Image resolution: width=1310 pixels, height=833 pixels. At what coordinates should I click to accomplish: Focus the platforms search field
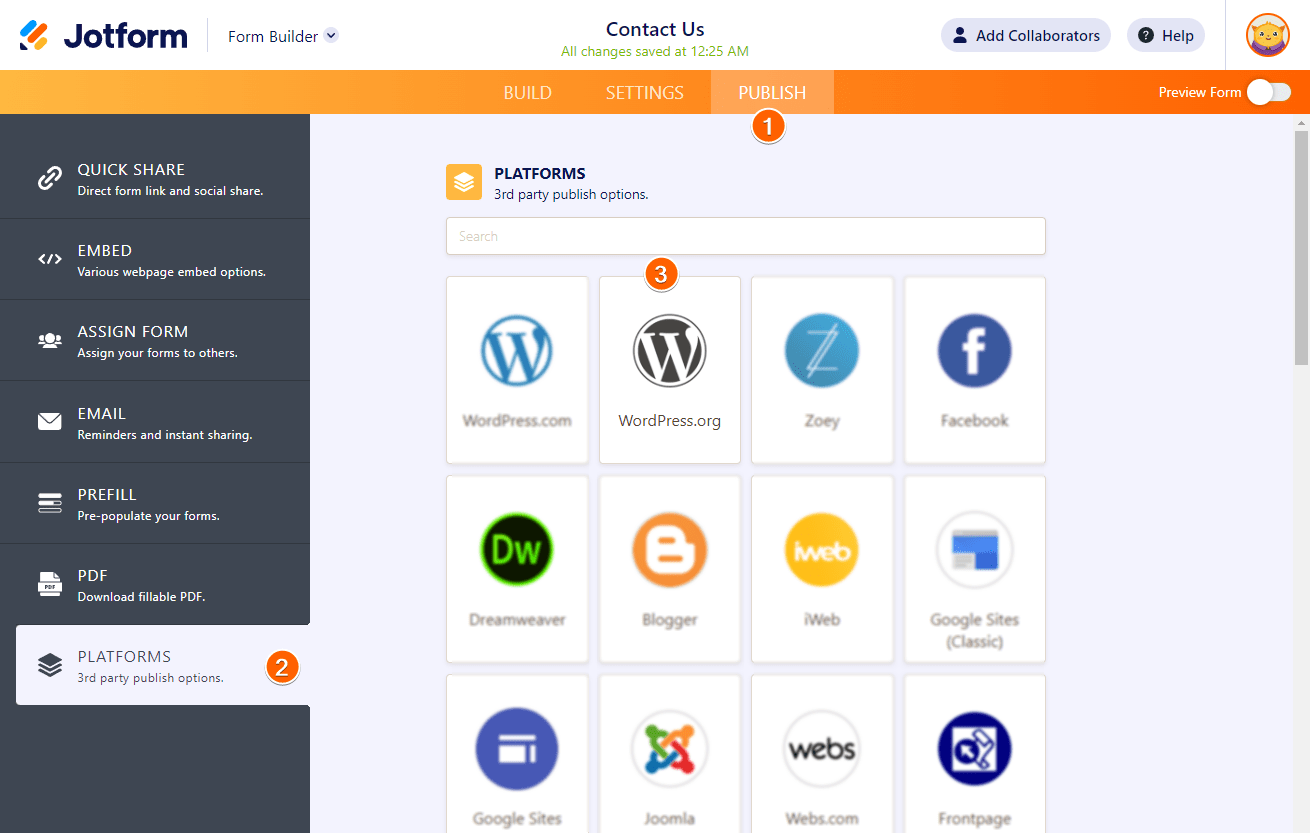746,236
